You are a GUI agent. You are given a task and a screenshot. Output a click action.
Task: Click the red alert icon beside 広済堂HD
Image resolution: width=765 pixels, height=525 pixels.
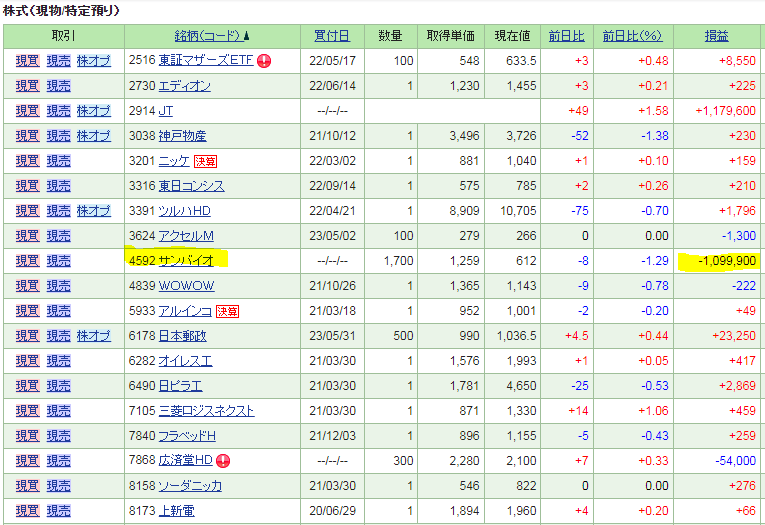tap(223, 461)
